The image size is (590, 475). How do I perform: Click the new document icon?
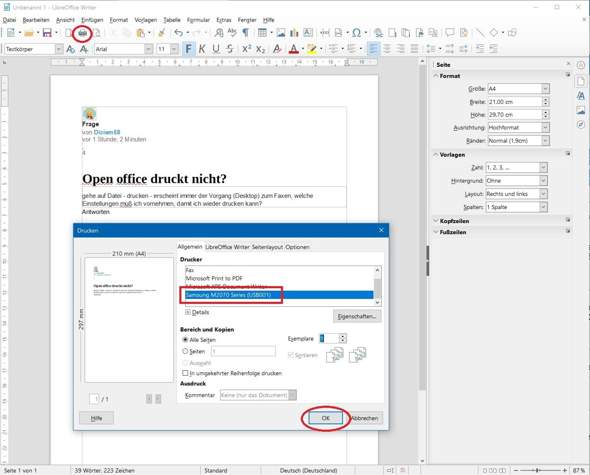[x=11, y=33]
